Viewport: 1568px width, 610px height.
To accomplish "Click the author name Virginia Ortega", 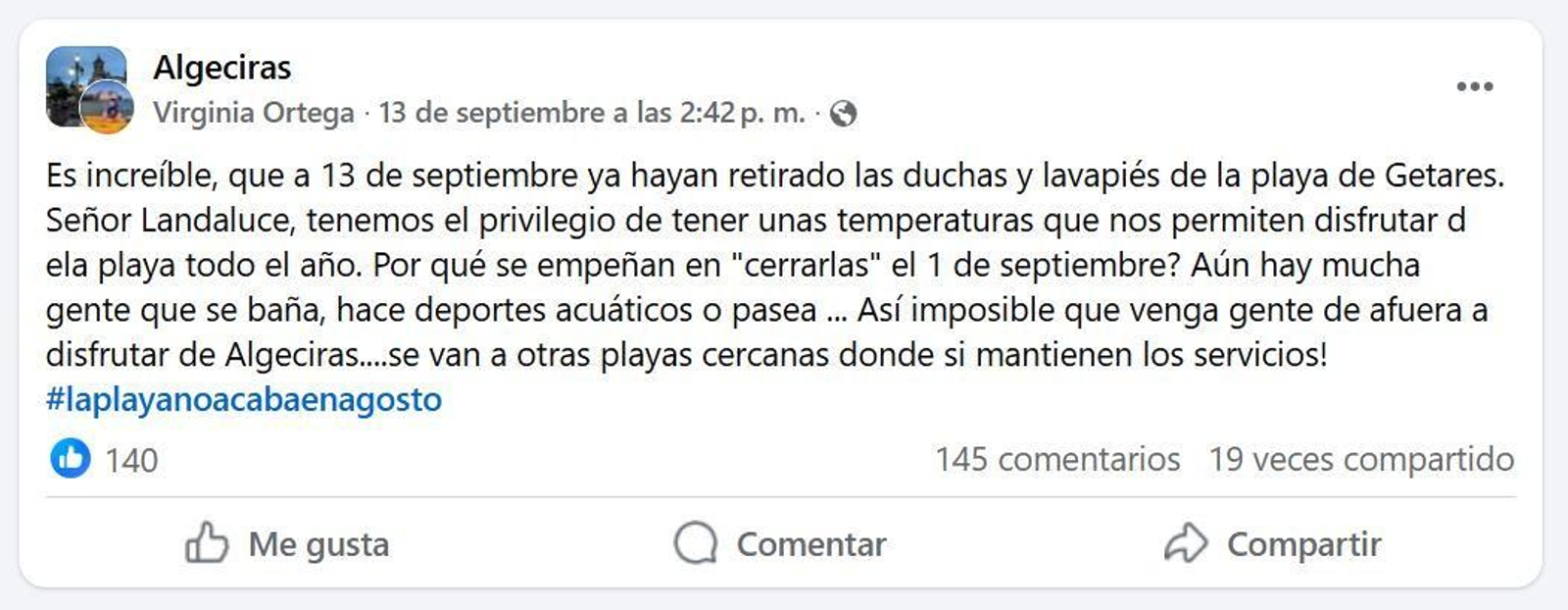I will click(x=255, y=111).
